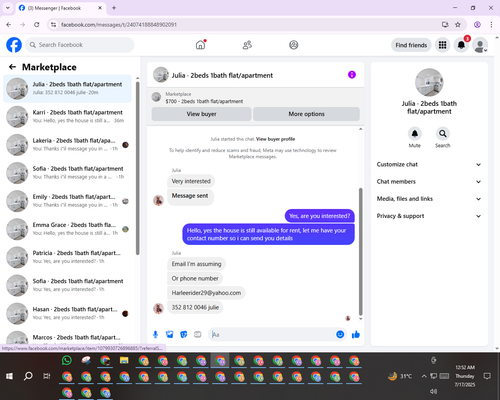
Task: Open Windows Task View
Action: pyautogui.click(x=47, y=376)
